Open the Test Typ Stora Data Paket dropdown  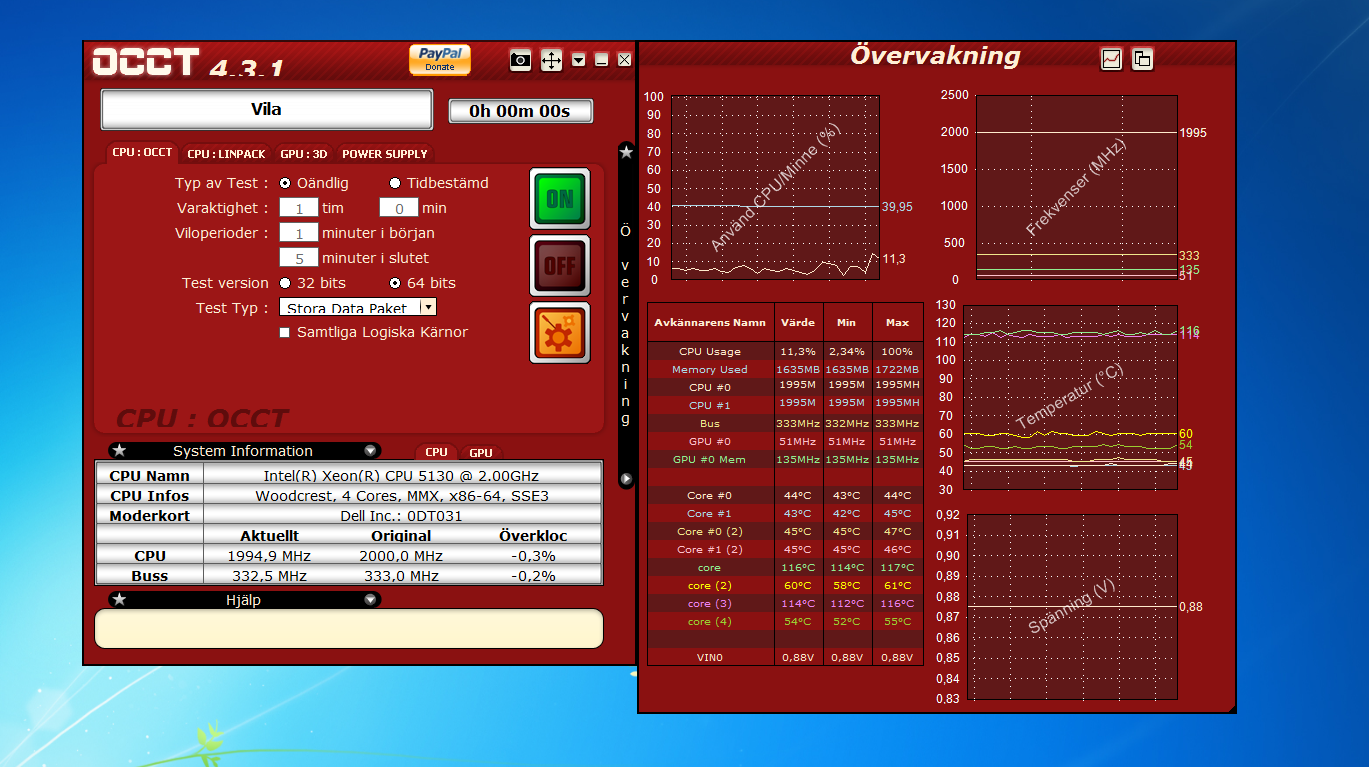[358, 308]
